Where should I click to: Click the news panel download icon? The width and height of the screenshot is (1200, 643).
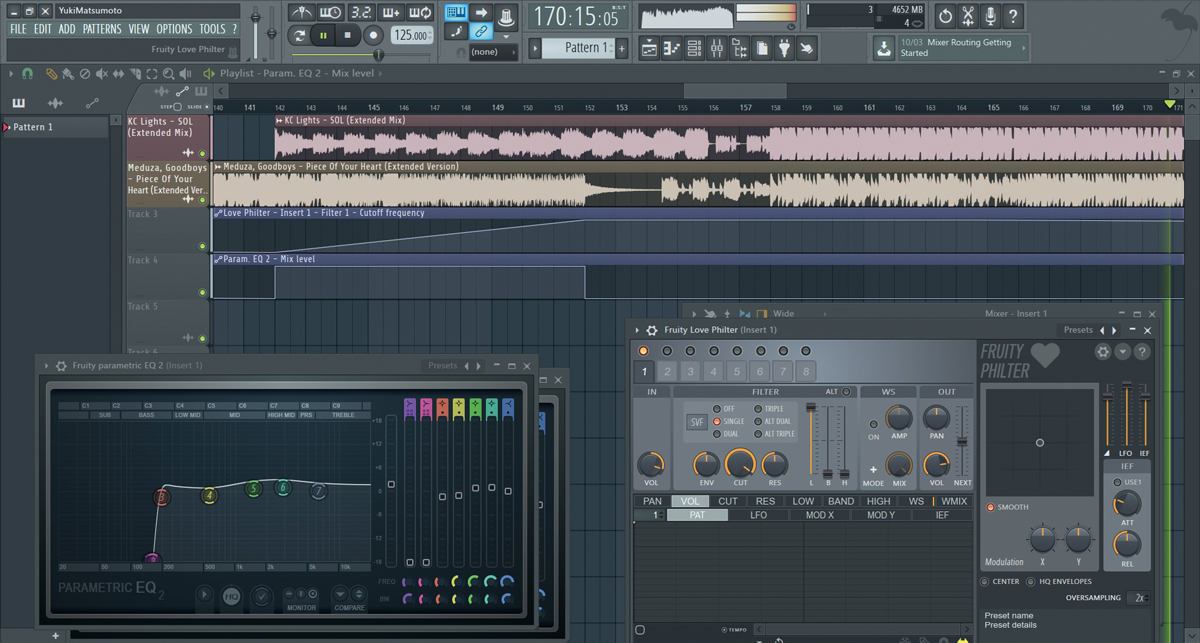click(884, 48)
